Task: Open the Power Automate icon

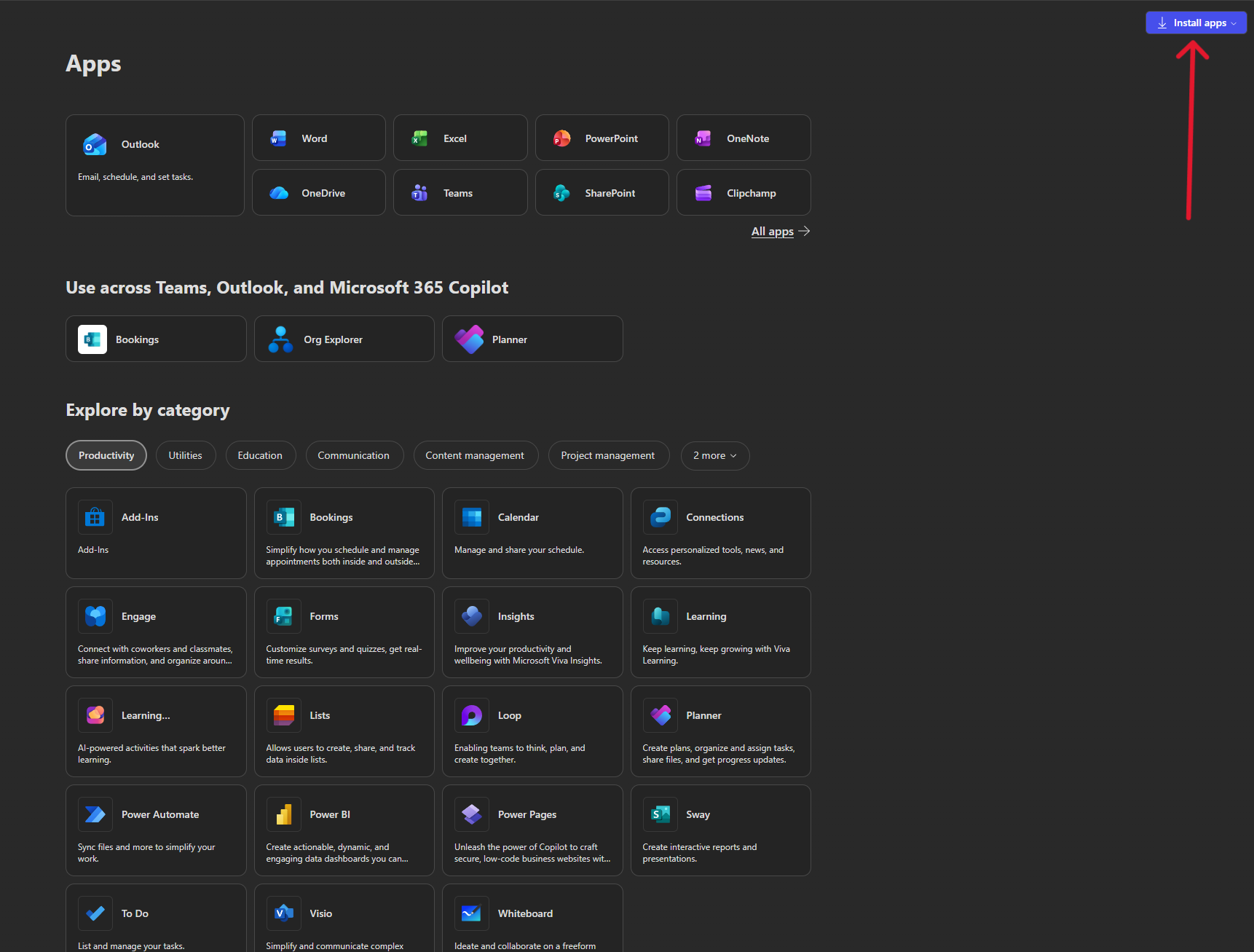Action: [95, 814]
